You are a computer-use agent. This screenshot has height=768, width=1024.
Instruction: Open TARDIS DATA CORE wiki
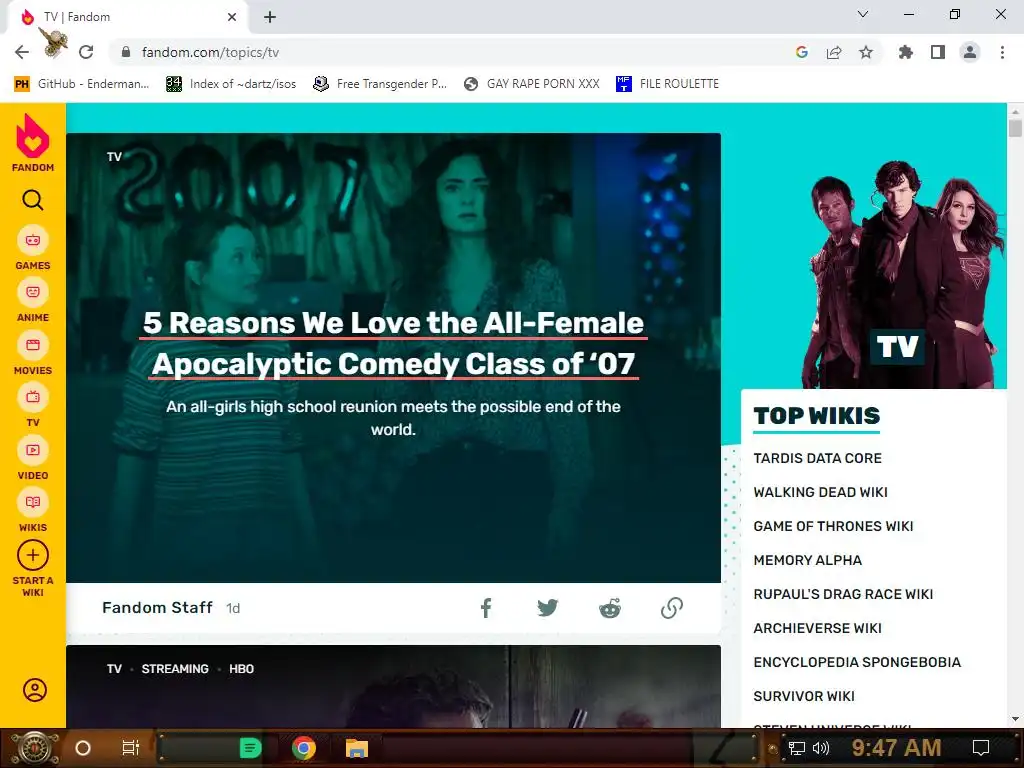tap(818, 458)
